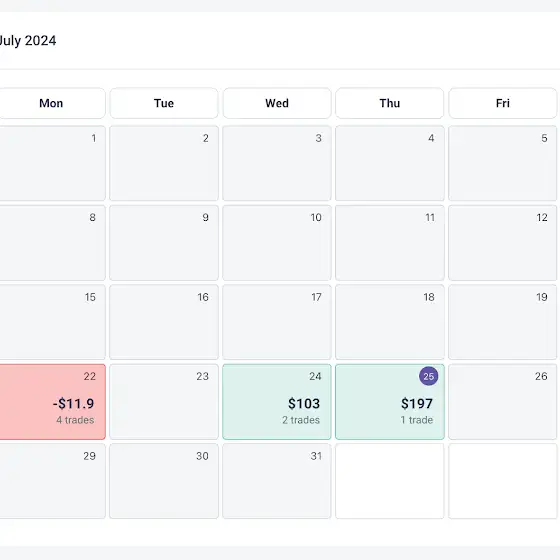Select the July 1 day cell
Image resolution: width=560 pixels, height=560 pixels.
click(52, 163)
